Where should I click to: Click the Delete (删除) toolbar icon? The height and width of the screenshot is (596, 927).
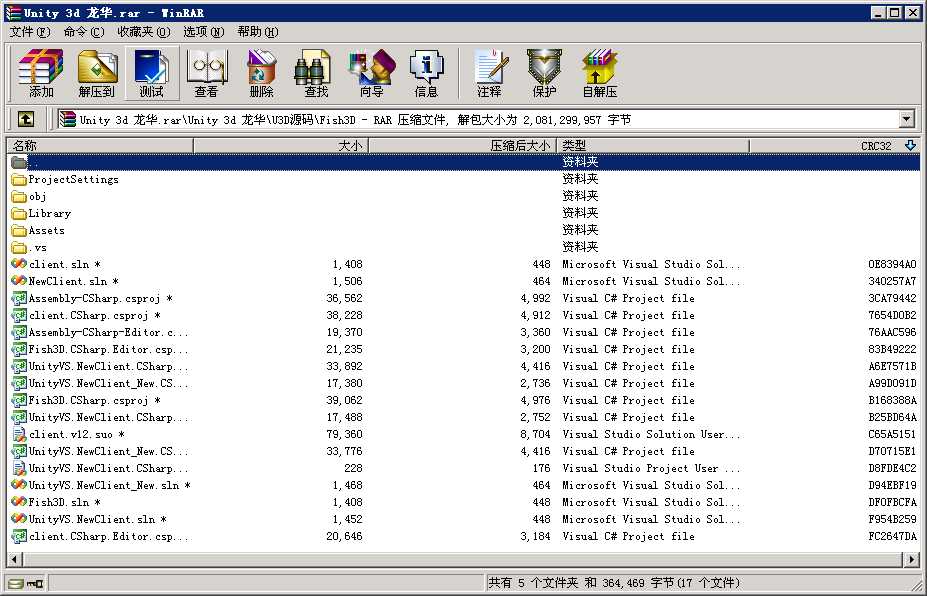click(261, 73)
